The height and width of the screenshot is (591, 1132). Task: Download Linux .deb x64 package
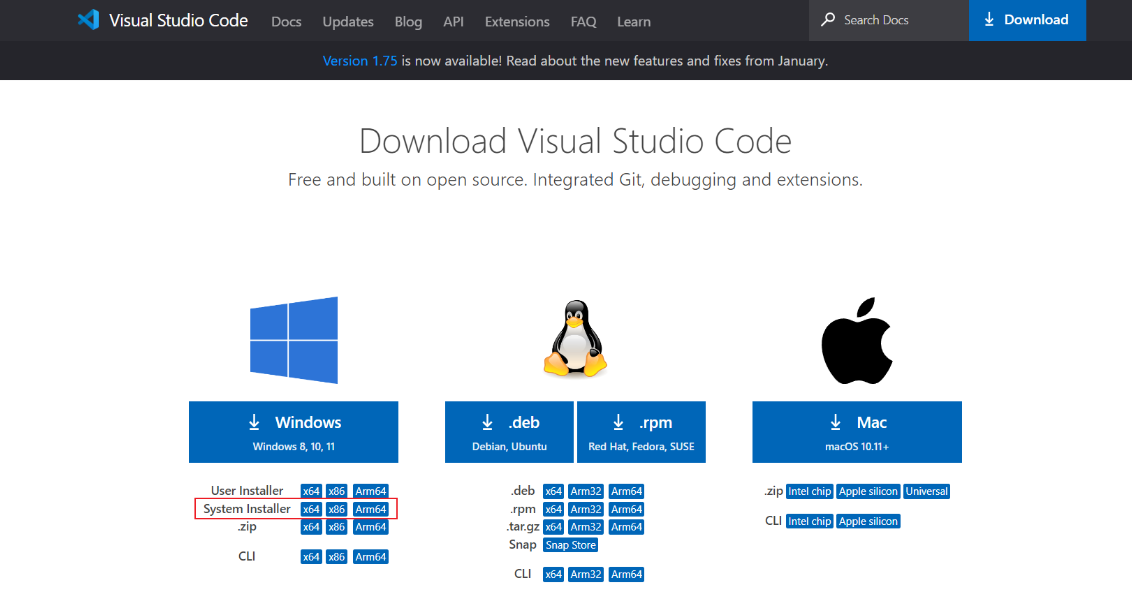click(553, 491)
